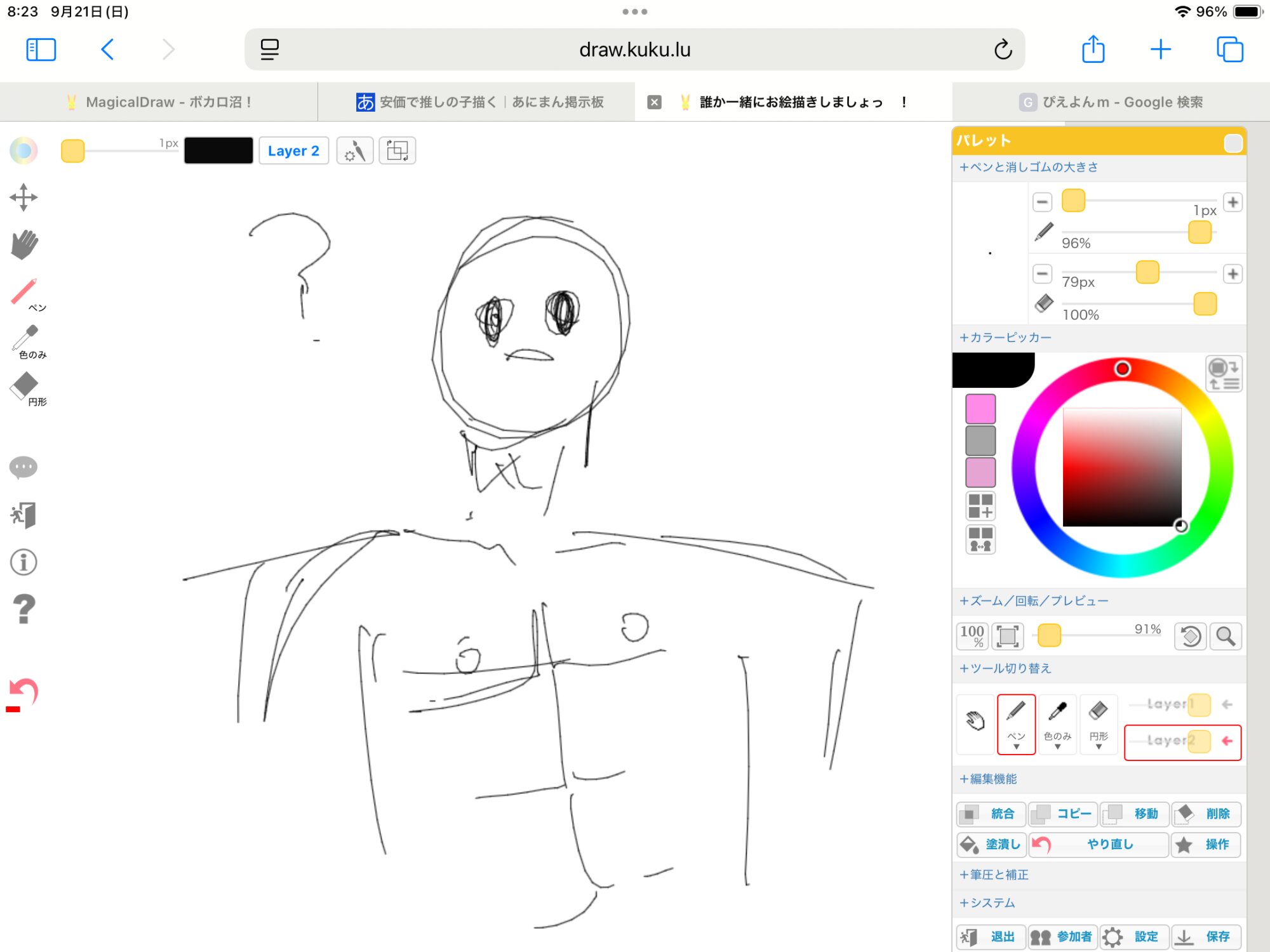
Task: Select the move arrows tool
Action: pyautogui.click(x=23, y=197)
